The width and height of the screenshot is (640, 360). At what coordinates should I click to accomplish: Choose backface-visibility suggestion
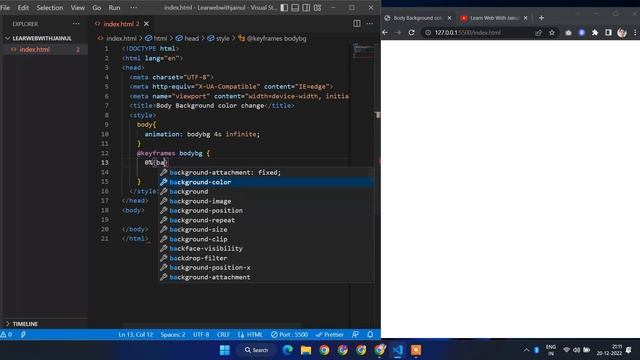pos(266,249)
